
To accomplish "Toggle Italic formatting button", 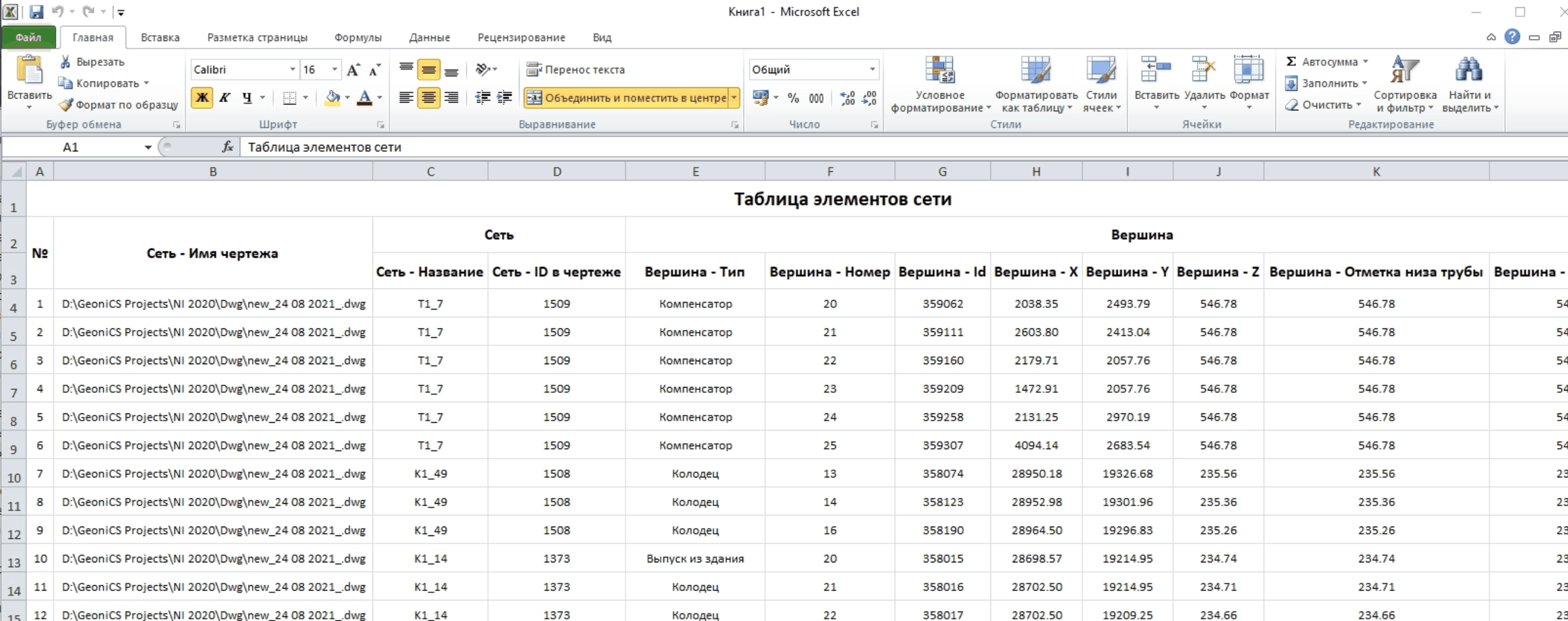I will (x=225, y=97).
